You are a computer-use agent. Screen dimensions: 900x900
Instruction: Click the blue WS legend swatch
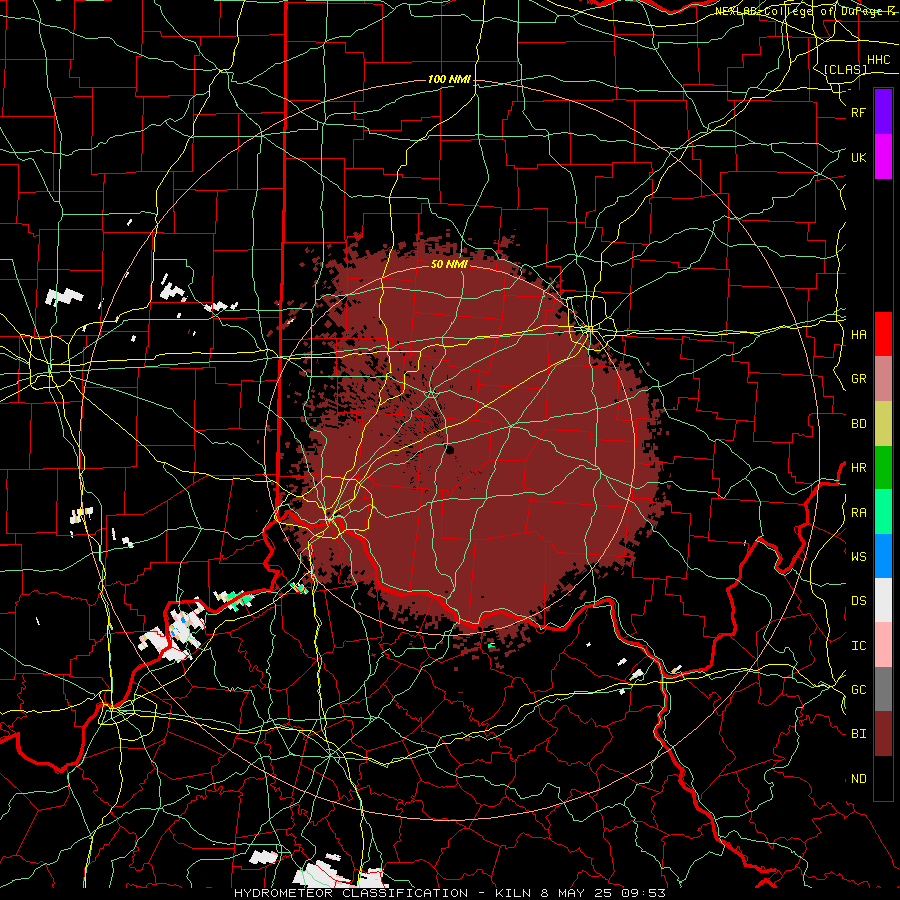click(883, 556)
